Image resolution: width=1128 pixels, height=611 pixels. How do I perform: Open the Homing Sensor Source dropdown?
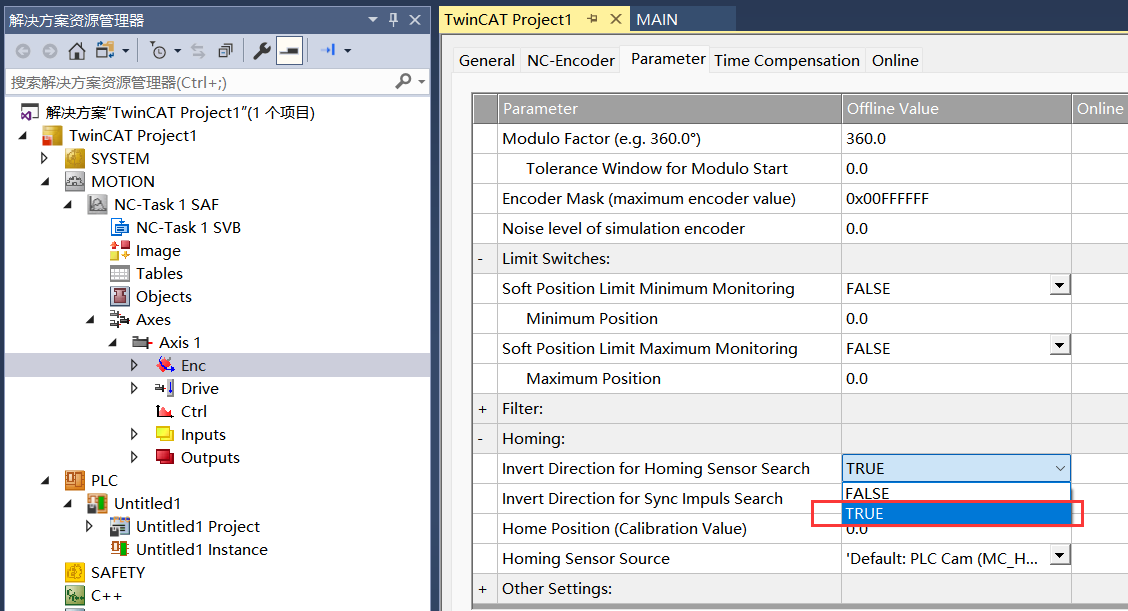(1059, 556)
